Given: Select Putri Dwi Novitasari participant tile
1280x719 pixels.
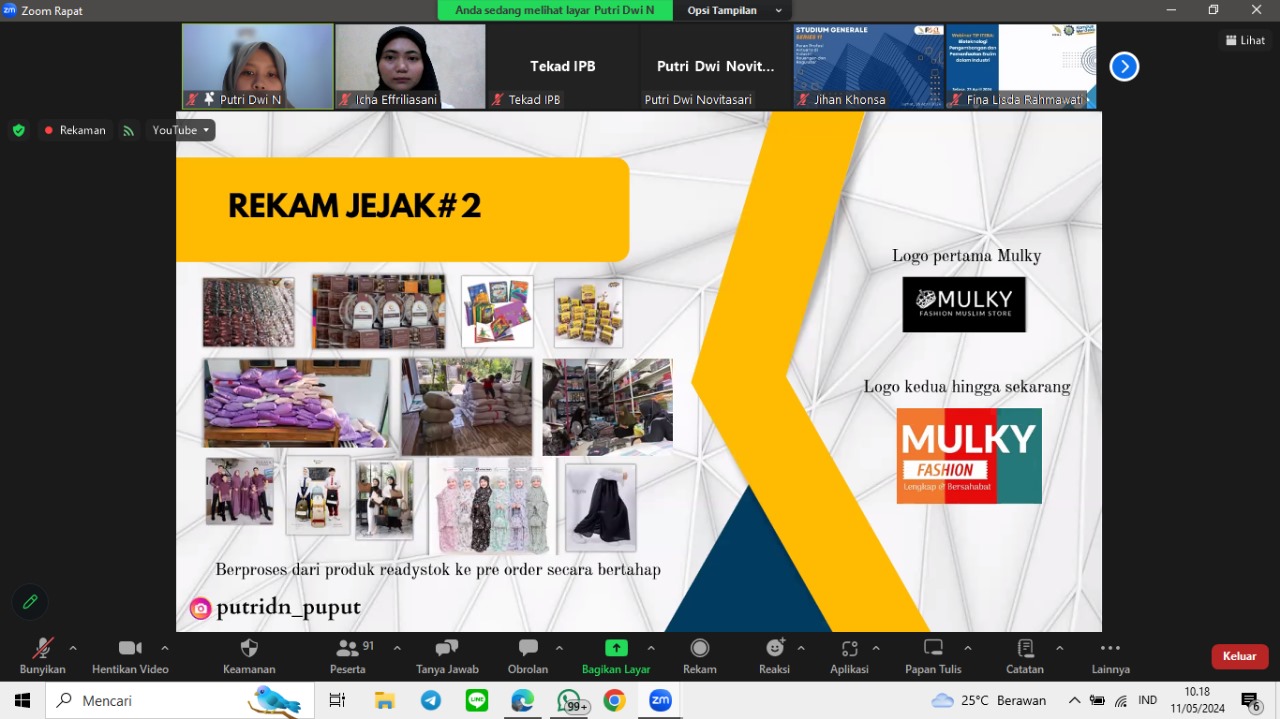Looking at the screenshot, I should (716, 66).
